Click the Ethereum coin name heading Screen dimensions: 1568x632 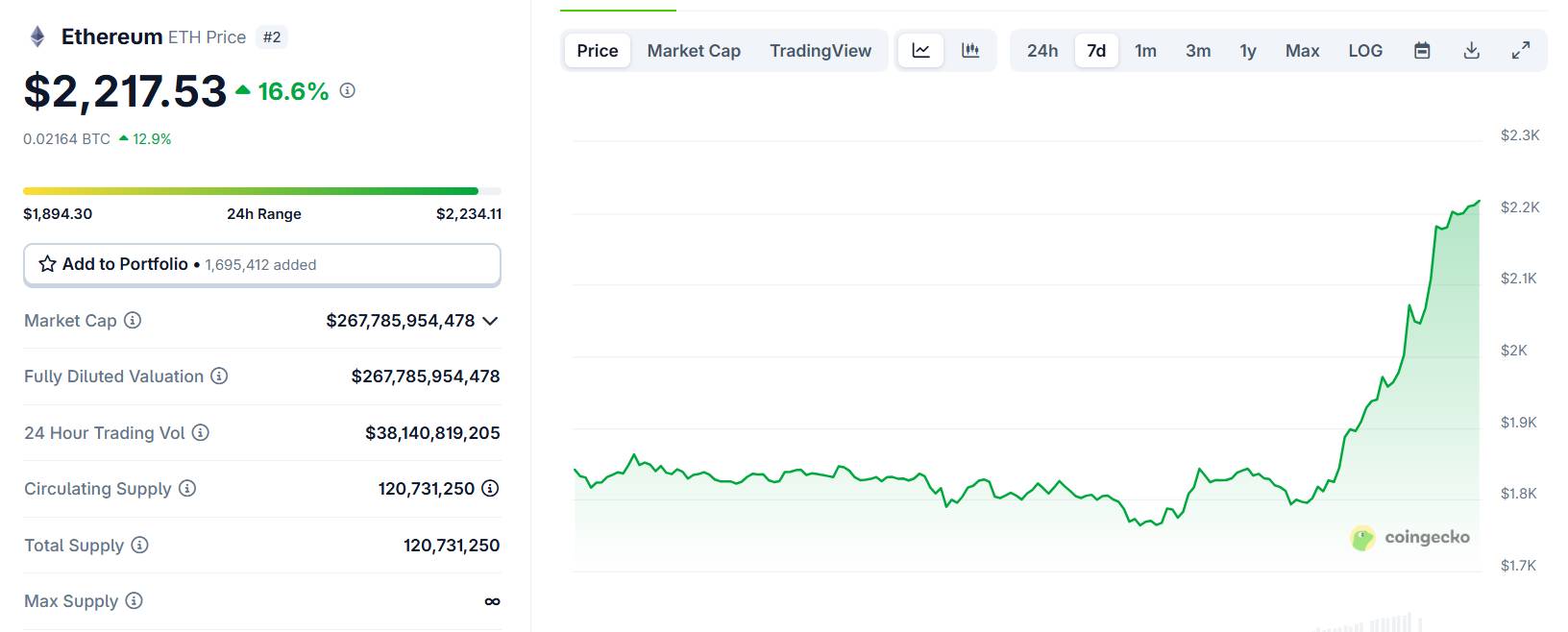tap(111, 36)
